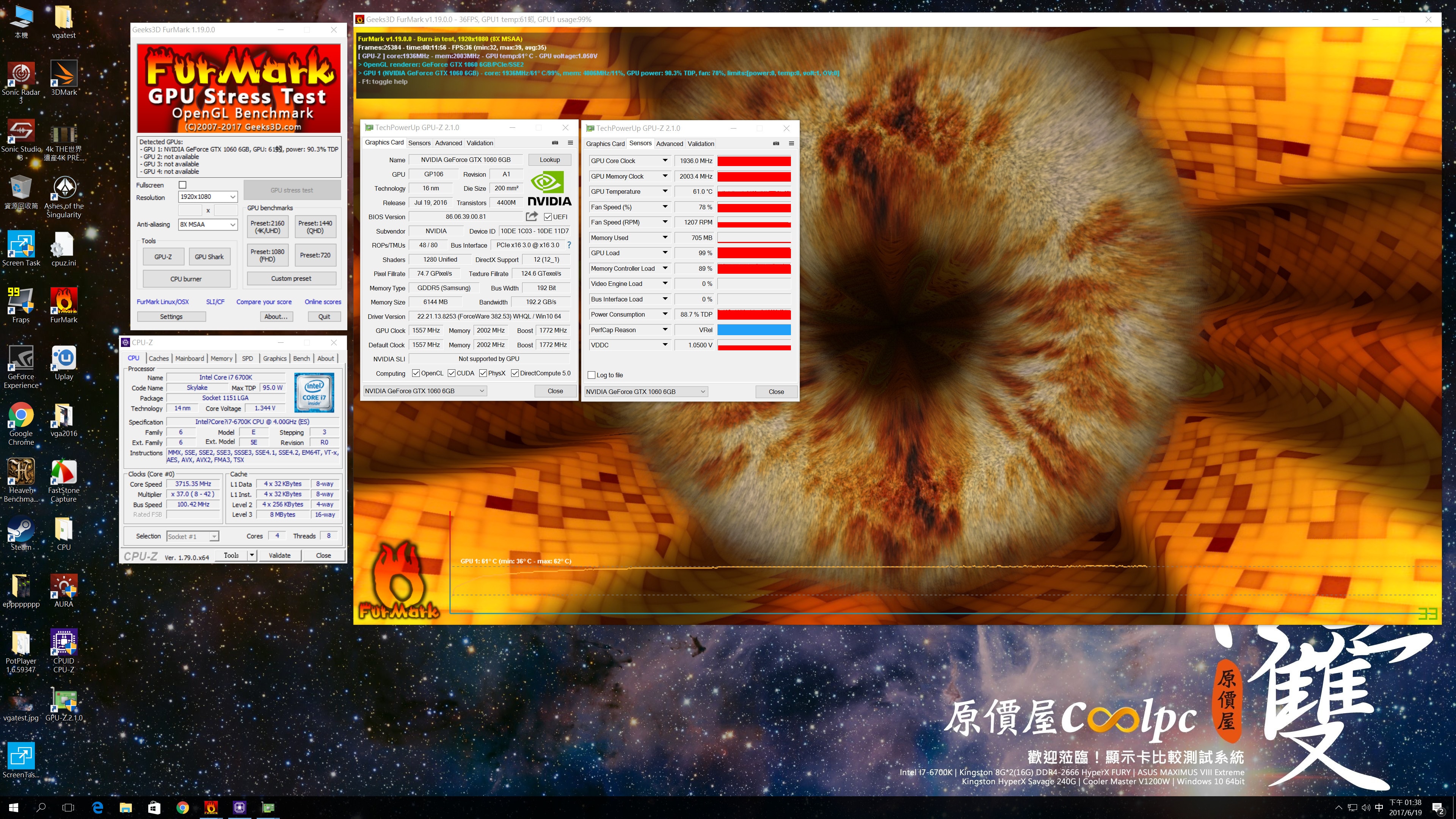Open the Steam desktop icon
Image resolution: width=1456 pixels, height=819 pixels.
tap(21, 533)
